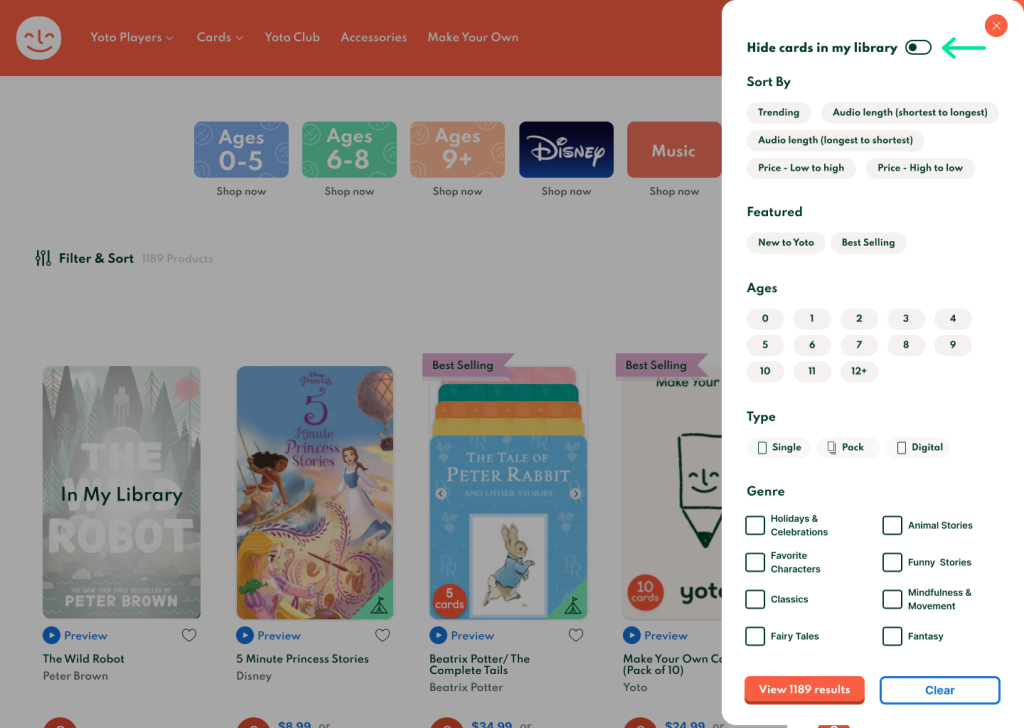This screenshot has height=728, width=1024.
Task: Select age 3 filter chip
Action: coord(906,319)
